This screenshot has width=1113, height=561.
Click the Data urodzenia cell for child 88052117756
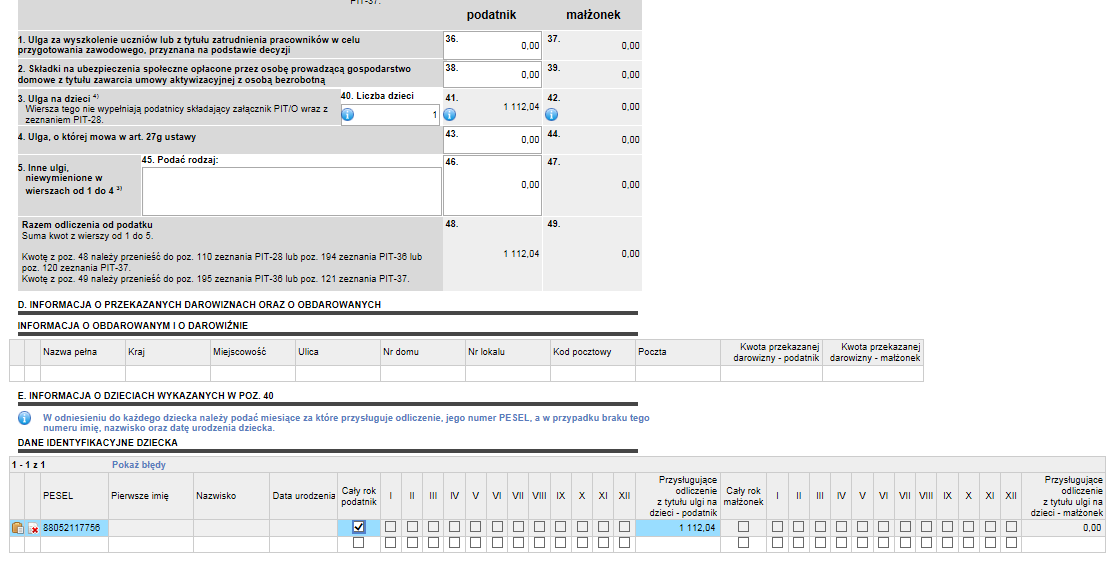click(304, 528)
